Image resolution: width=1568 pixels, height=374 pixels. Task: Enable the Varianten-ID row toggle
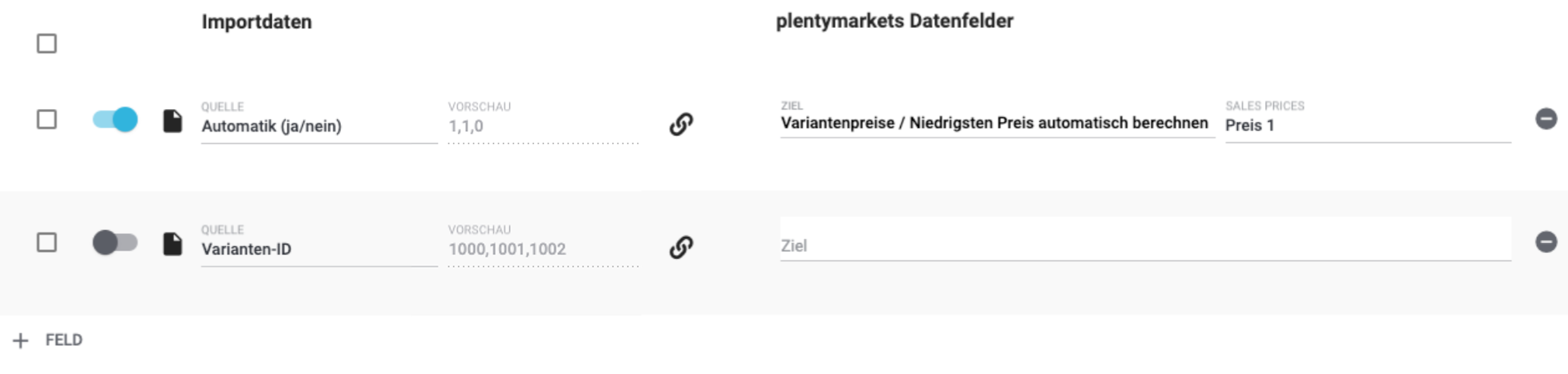pyautogui.click(x=115, y=243)
